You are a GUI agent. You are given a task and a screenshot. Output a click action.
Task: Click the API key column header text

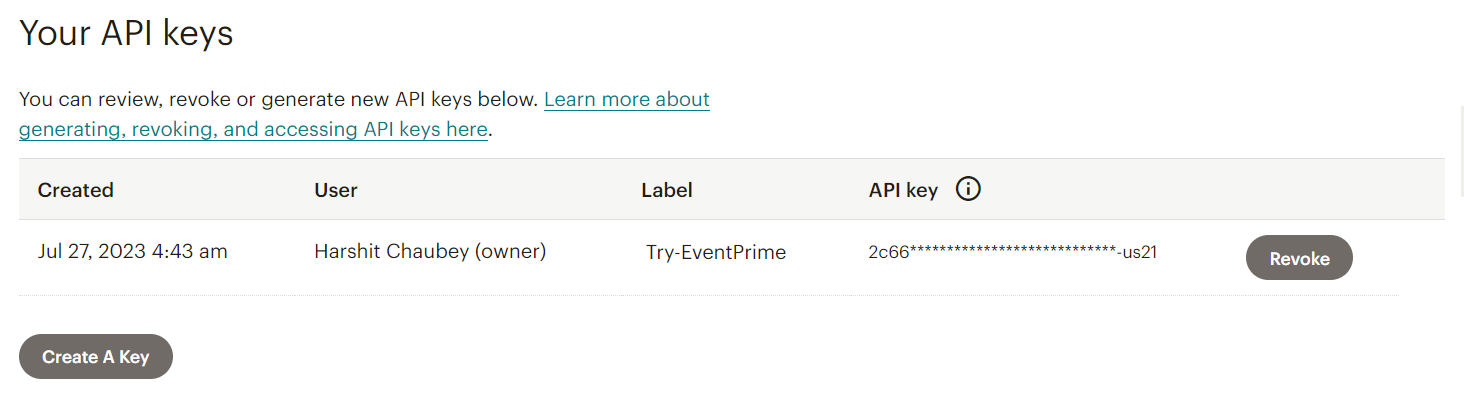(x=903, y=190)
